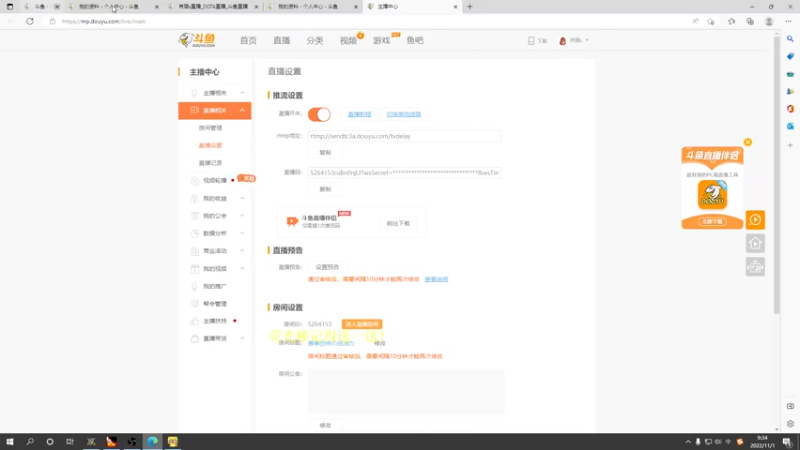The height and width of the screenshot is (450, 800).
Task: Open 我的推广 in the sidebar
Action: pos(215,286)
